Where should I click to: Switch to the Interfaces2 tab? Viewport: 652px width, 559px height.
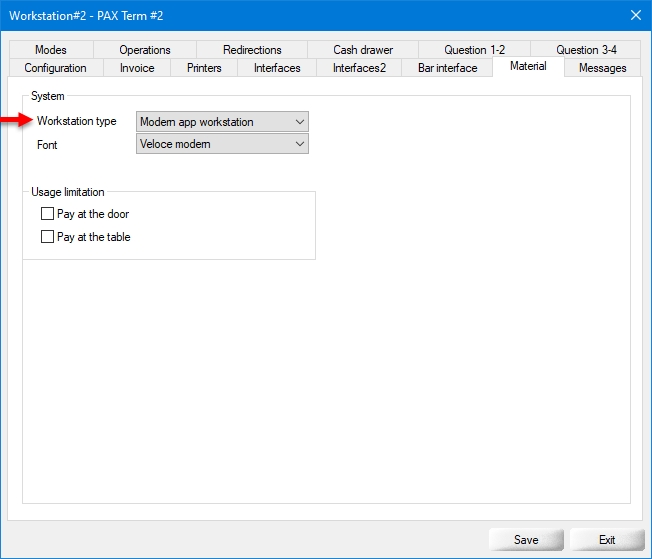(x=359, y=68)
